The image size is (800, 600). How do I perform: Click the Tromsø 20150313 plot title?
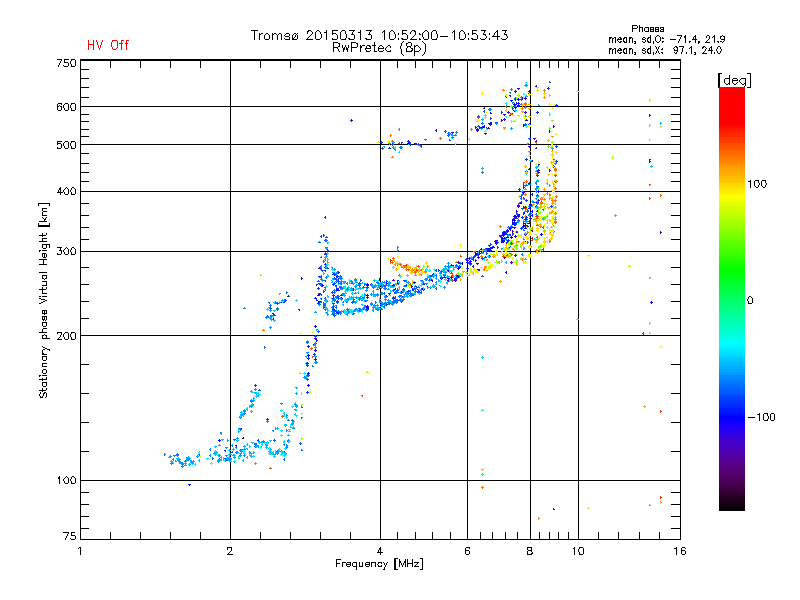click(379, 35)
